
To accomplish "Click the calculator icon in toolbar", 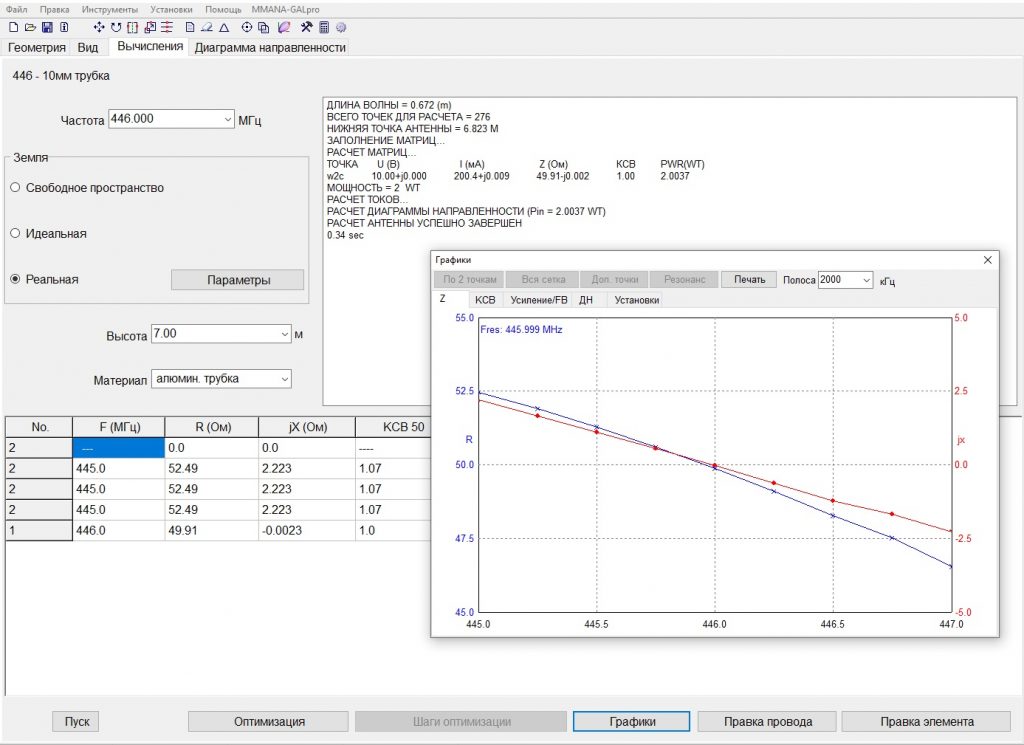I will [324, 27].
